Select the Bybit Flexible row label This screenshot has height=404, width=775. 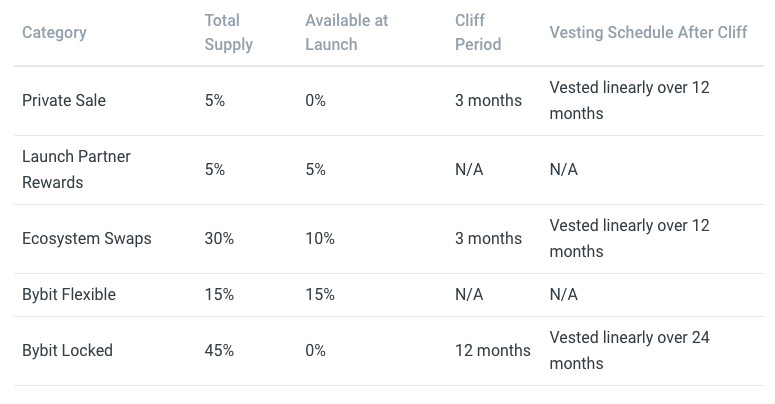[69, 295]
